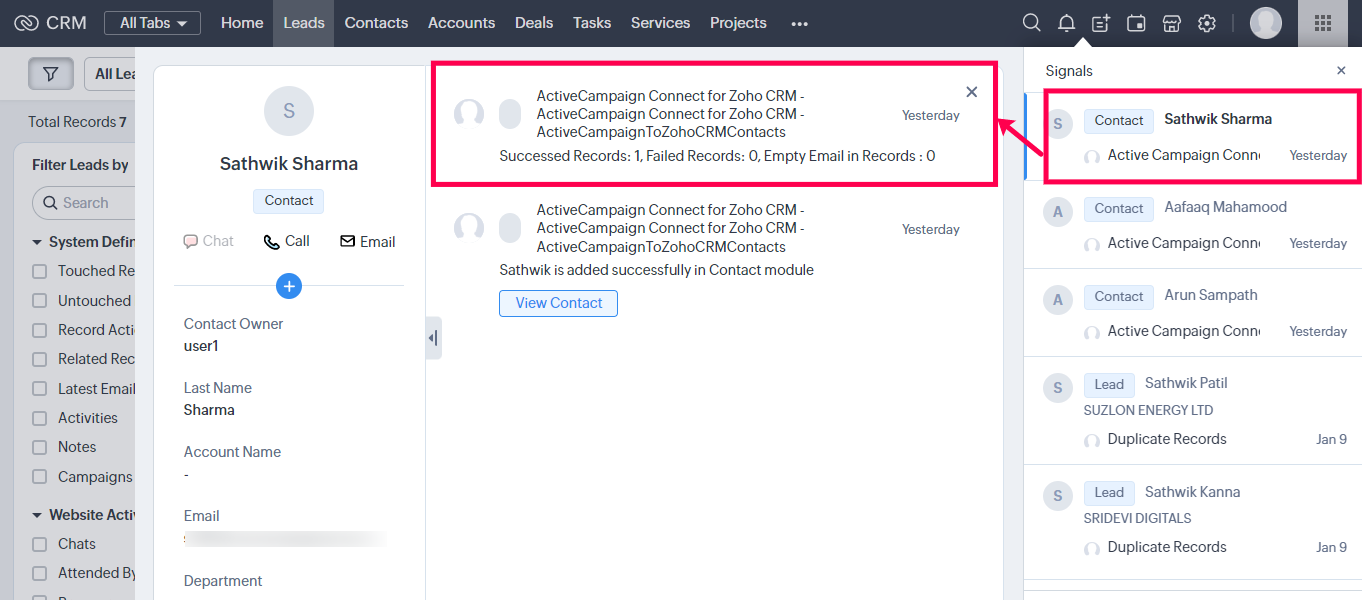Toggle the Campaigns filter checkbox
The image size is (1362, 600).
click(x=40, y=477)
